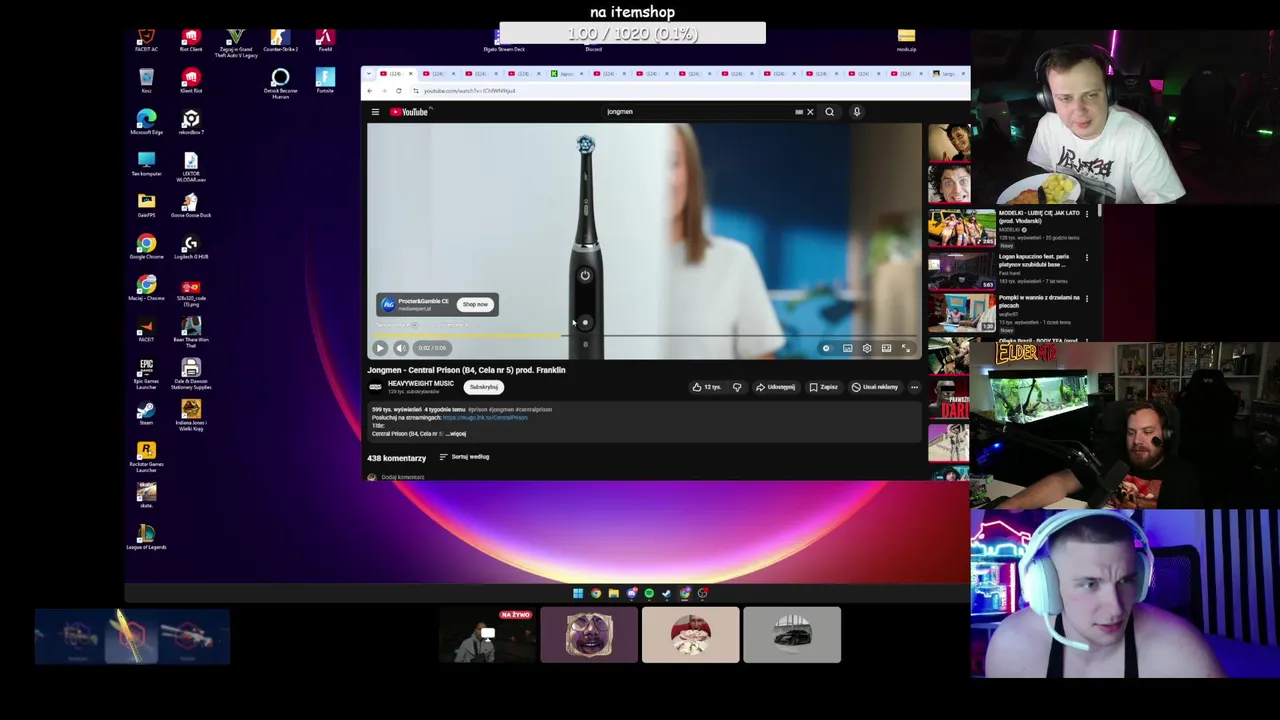
Task: Like the video (12 tys.)
Action: 705,387
